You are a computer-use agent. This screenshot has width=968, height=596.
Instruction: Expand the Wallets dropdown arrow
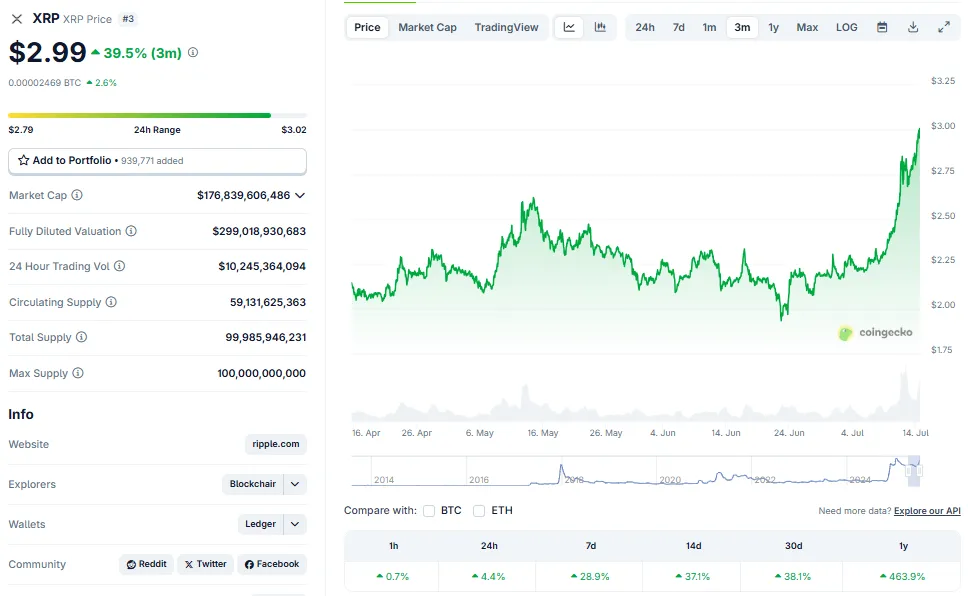click(295, 524)
